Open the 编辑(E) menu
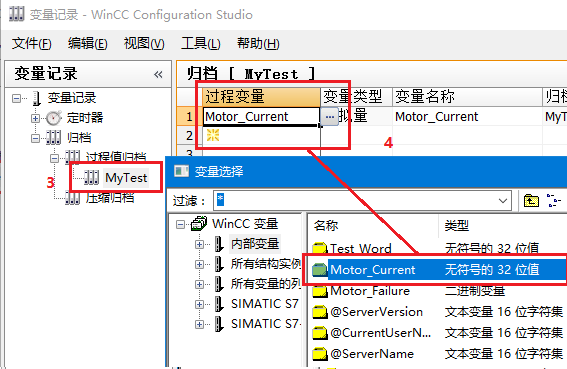Screen dimensions: 567x369 [x=88, y=44]
